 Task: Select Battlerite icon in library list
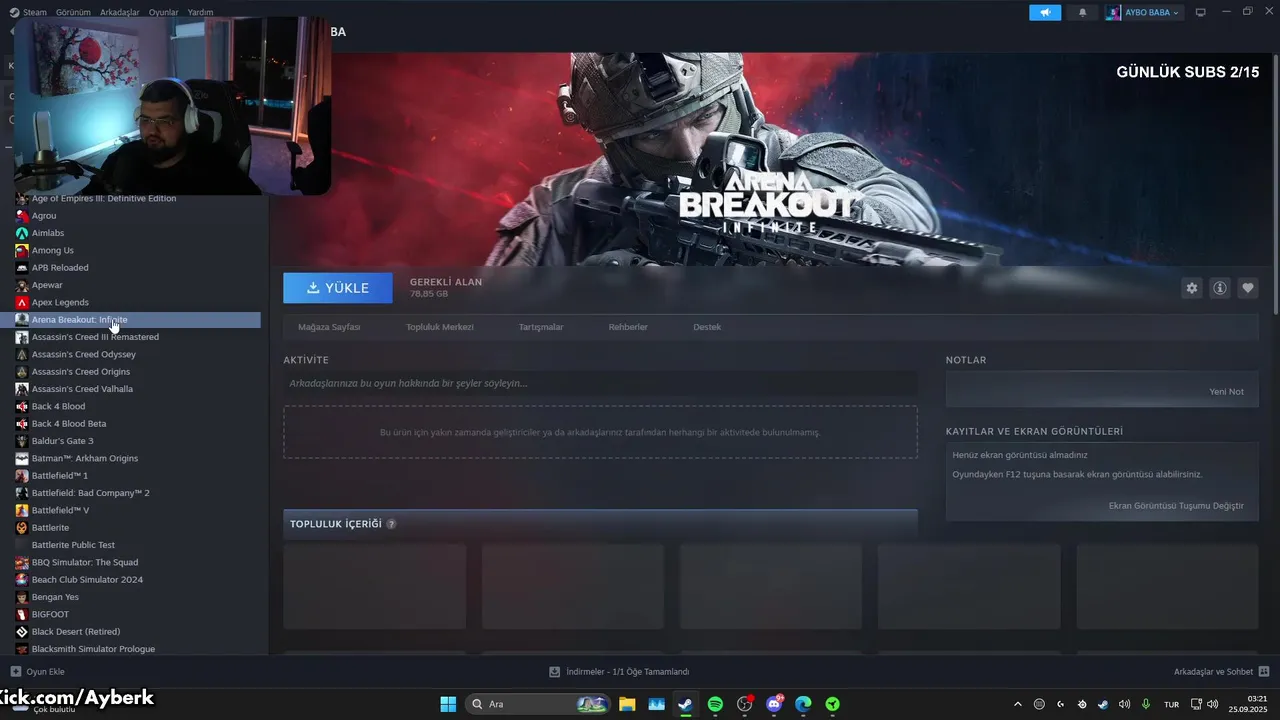[x=22, y=527]
